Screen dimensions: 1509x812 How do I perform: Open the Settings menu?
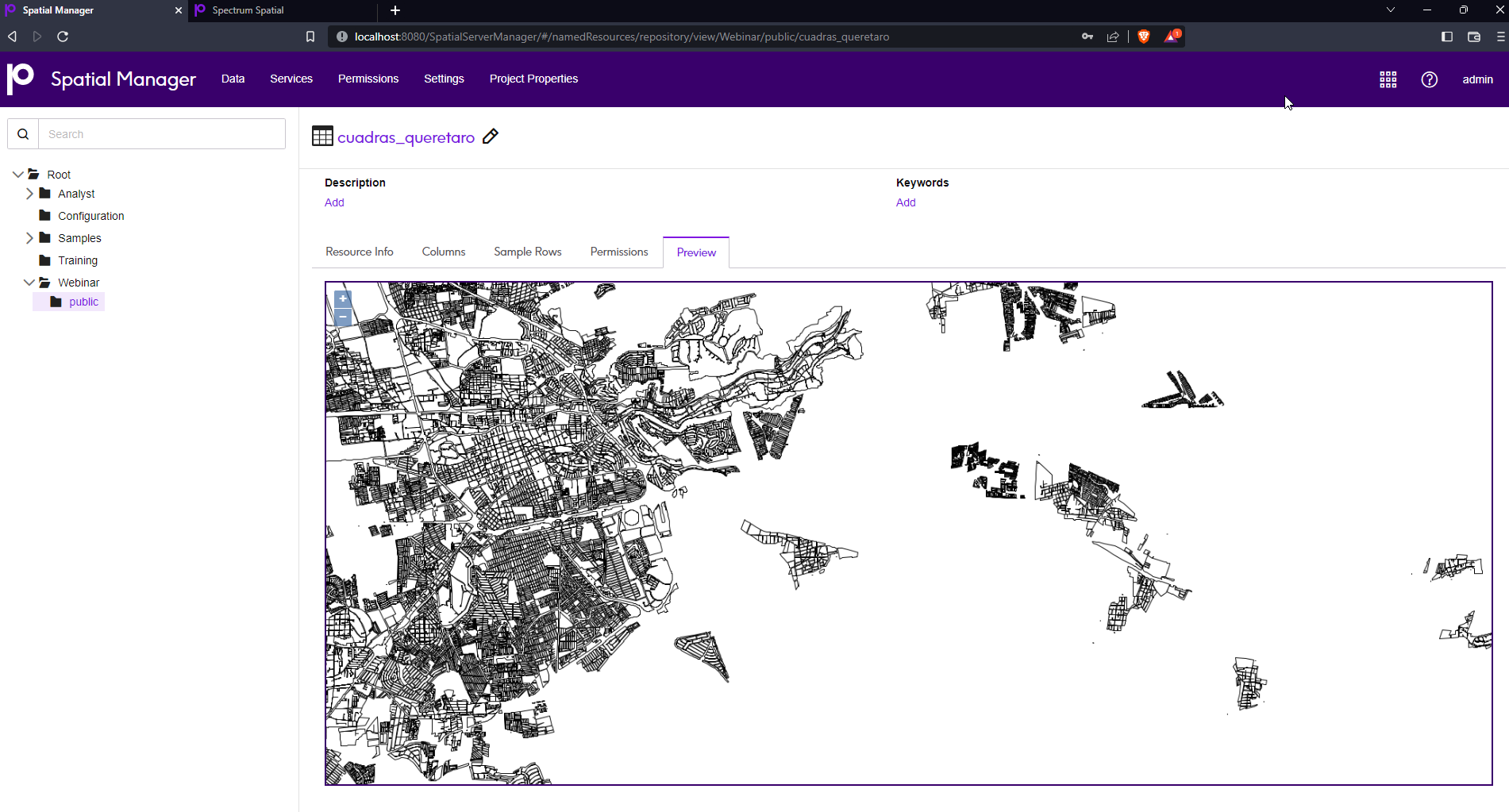tap(444, 79)
